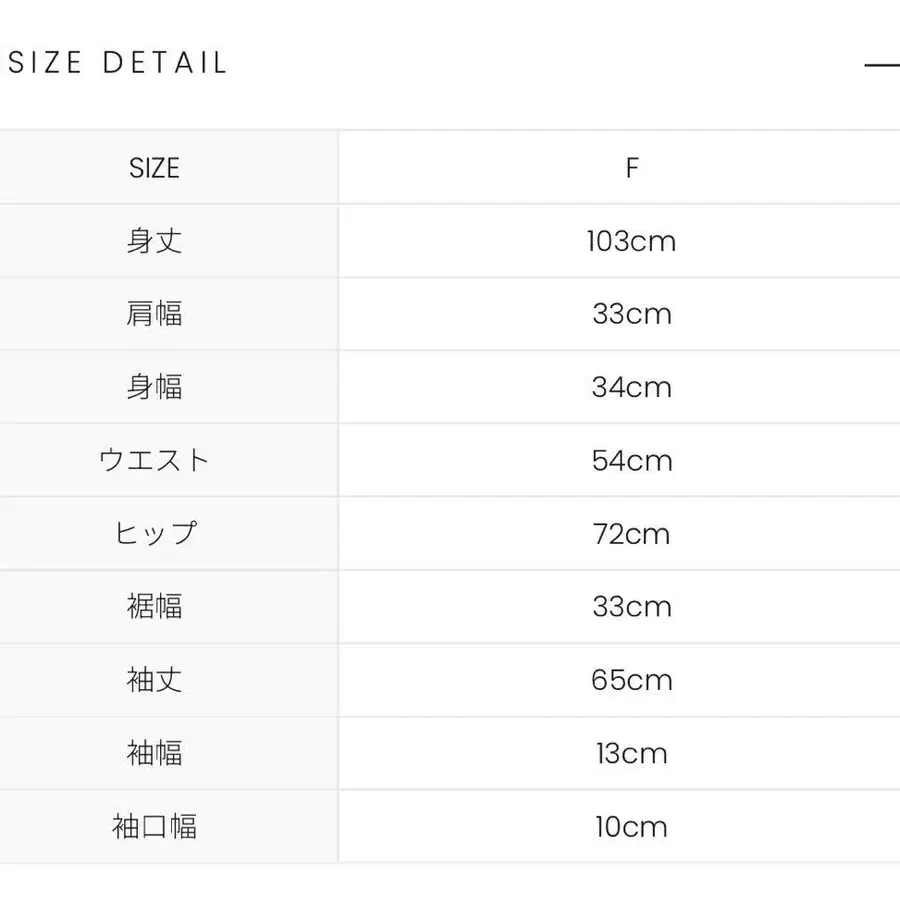Select the 34cm value cell

631,387
